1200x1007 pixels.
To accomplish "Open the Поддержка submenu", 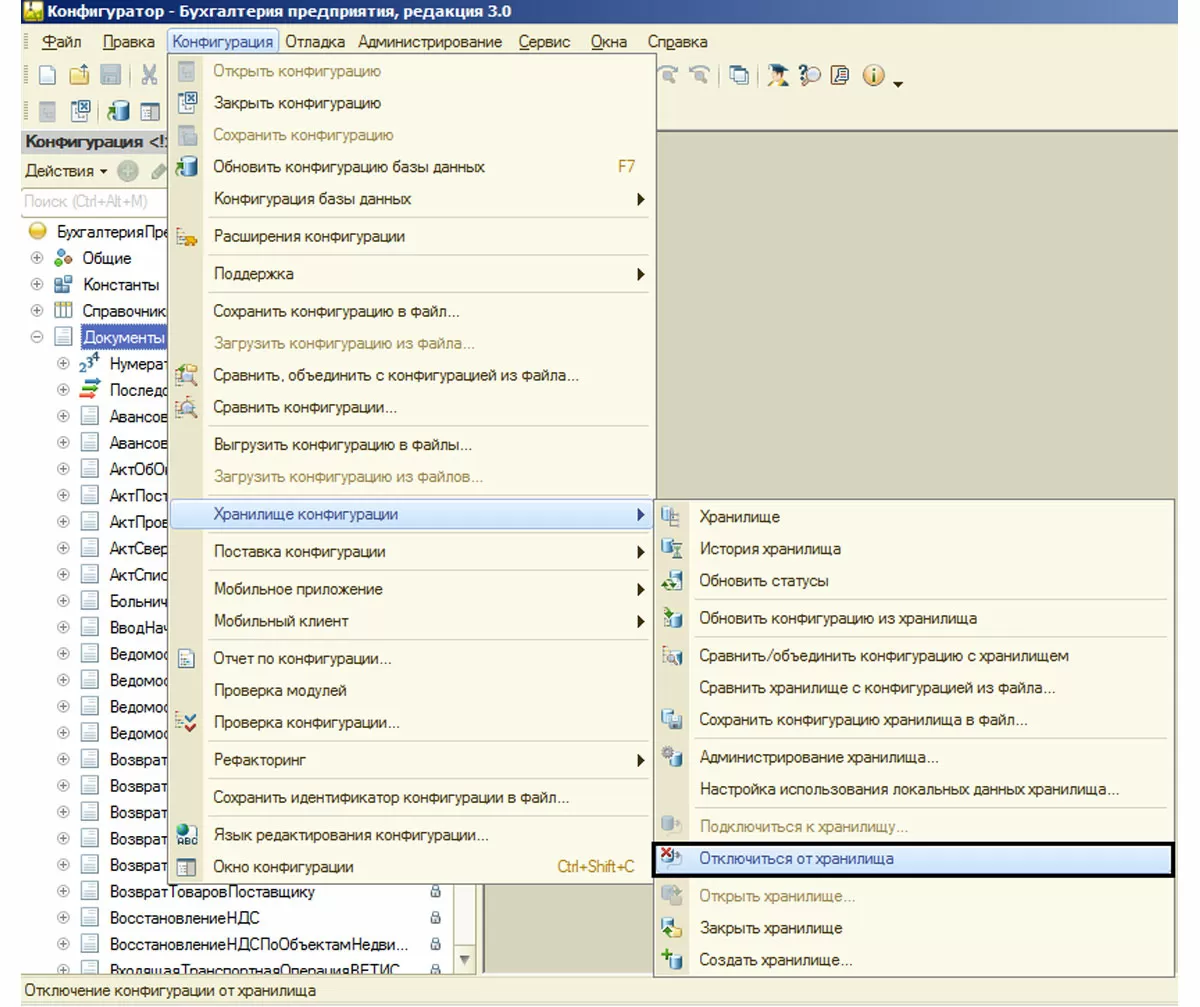I will tap(254, 274).
